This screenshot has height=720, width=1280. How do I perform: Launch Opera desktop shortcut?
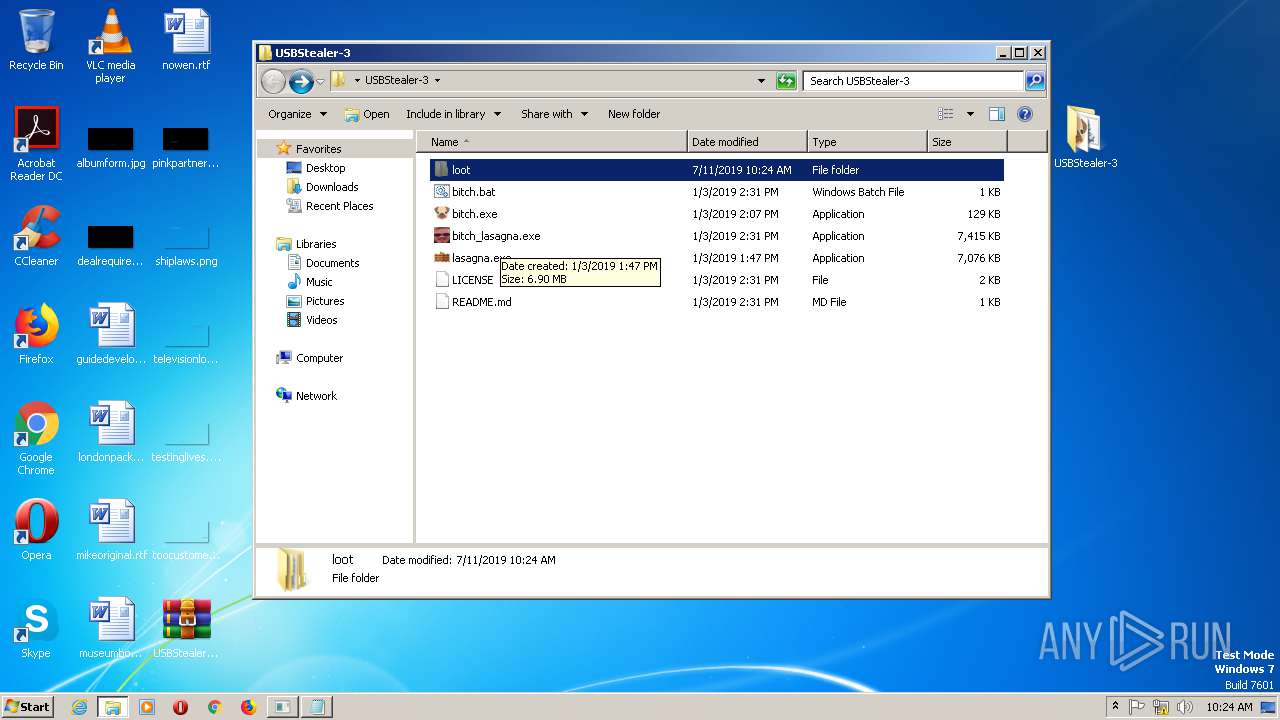36,530
